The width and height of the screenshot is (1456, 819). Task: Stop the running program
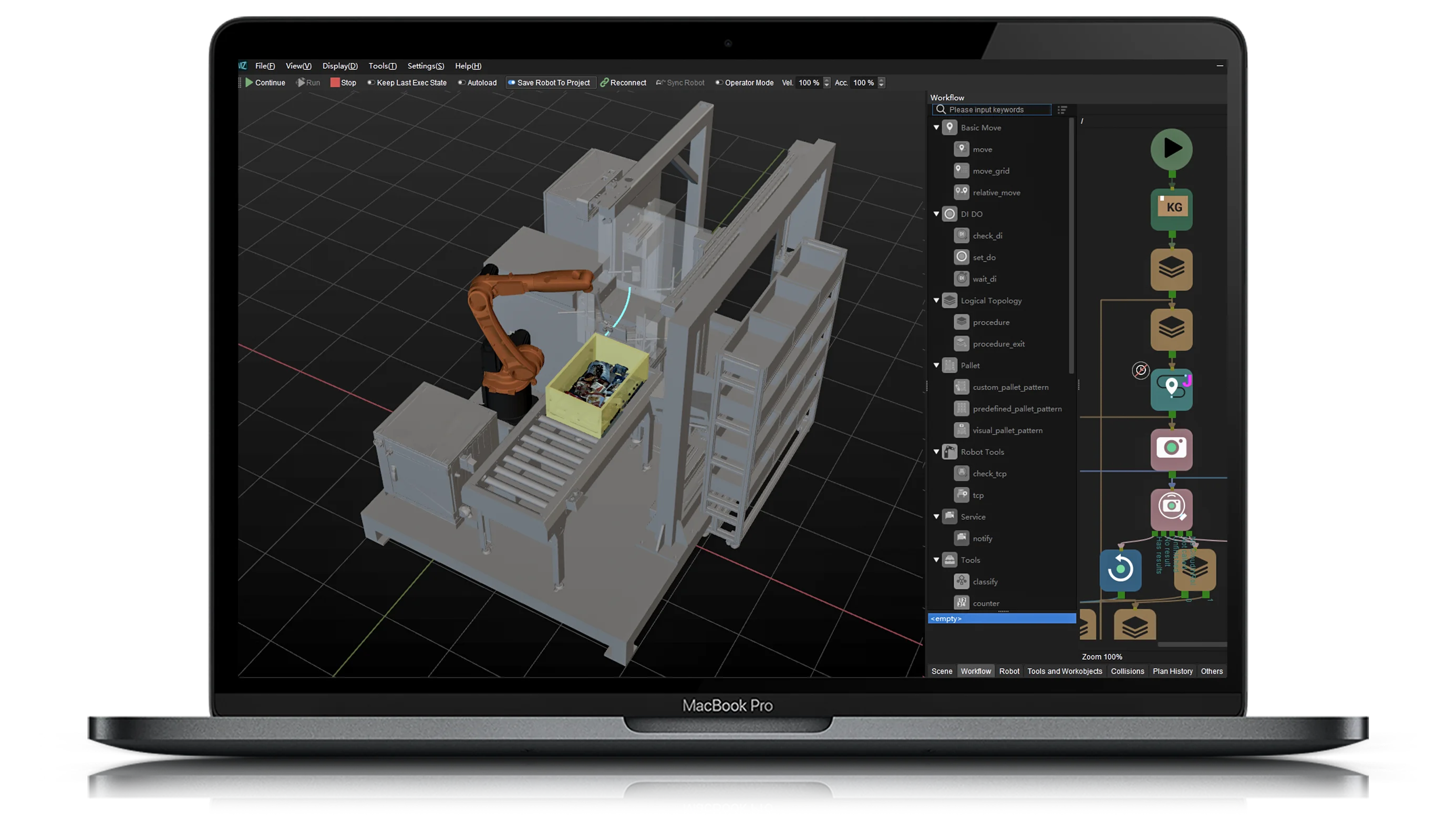coord(343,83)
